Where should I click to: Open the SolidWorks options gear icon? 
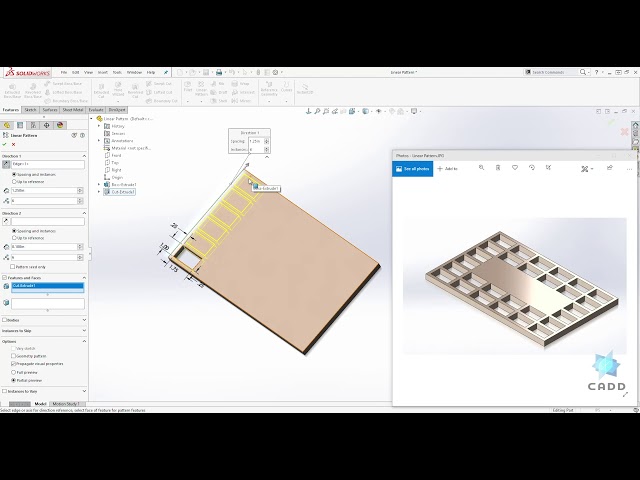pos(276,72)
